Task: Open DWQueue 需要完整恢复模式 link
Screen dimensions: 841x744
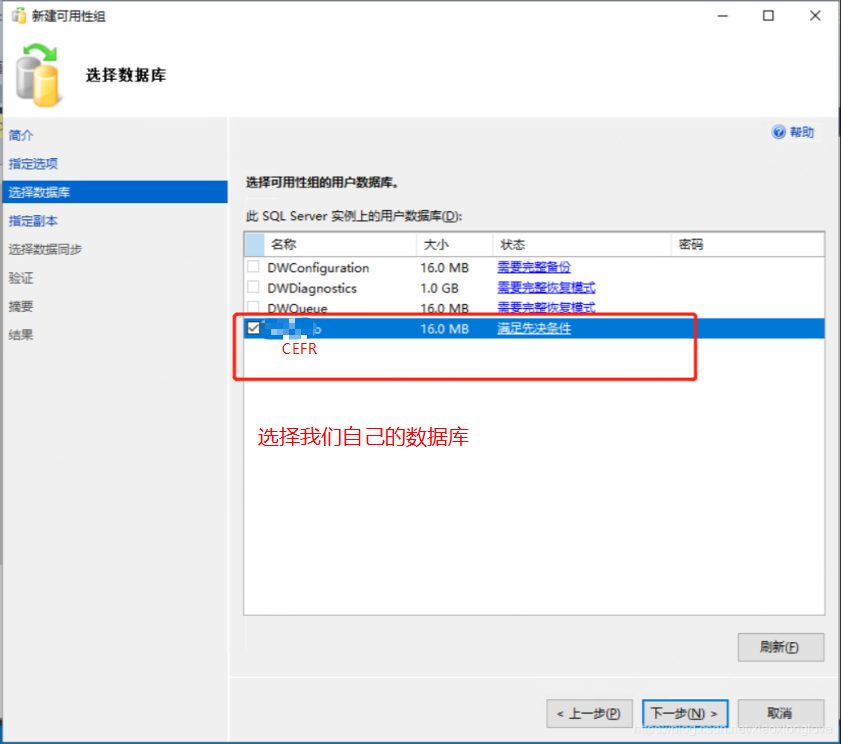Action: [546, 307]
